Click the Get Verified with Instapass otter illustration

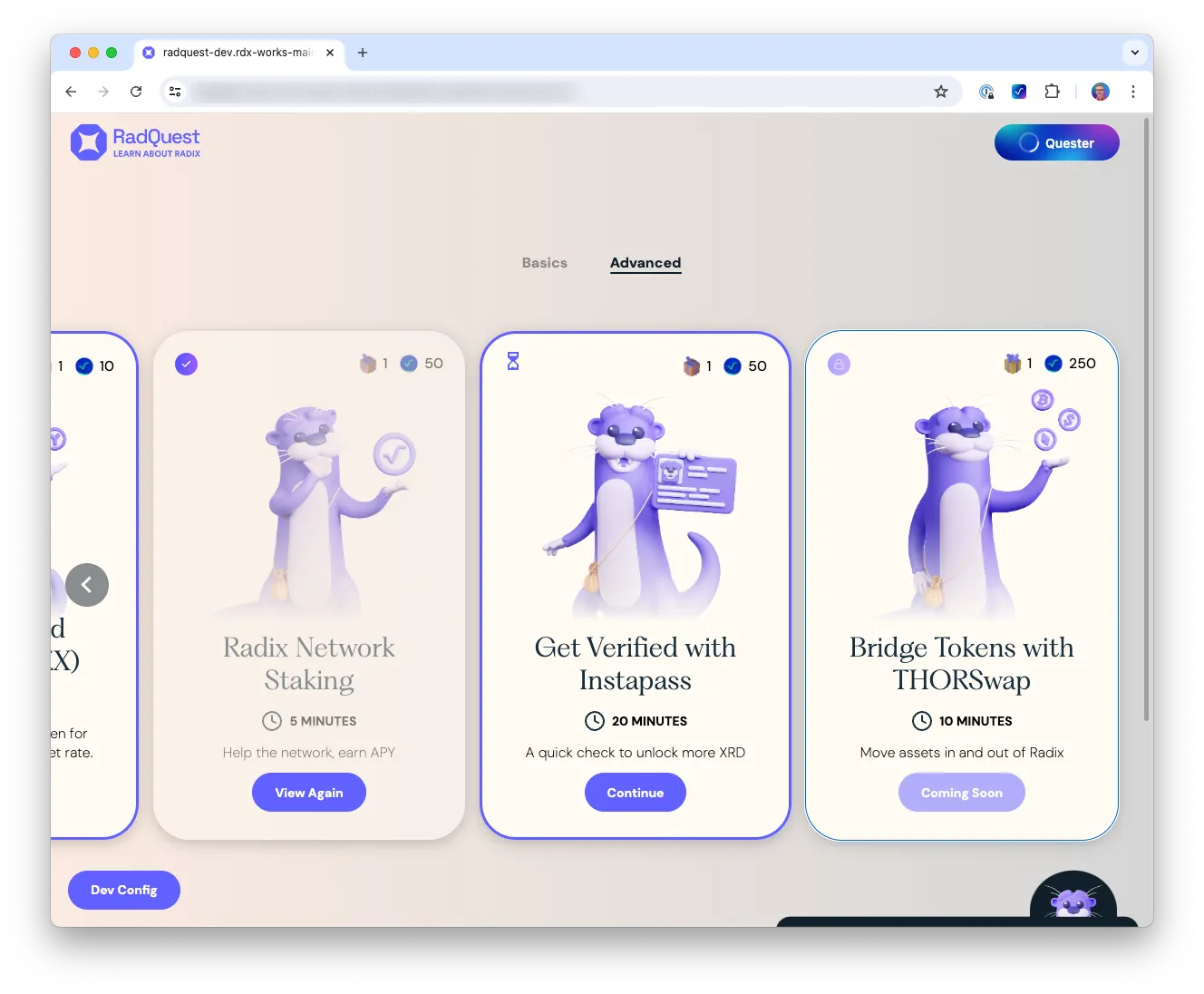click(639, 508)
